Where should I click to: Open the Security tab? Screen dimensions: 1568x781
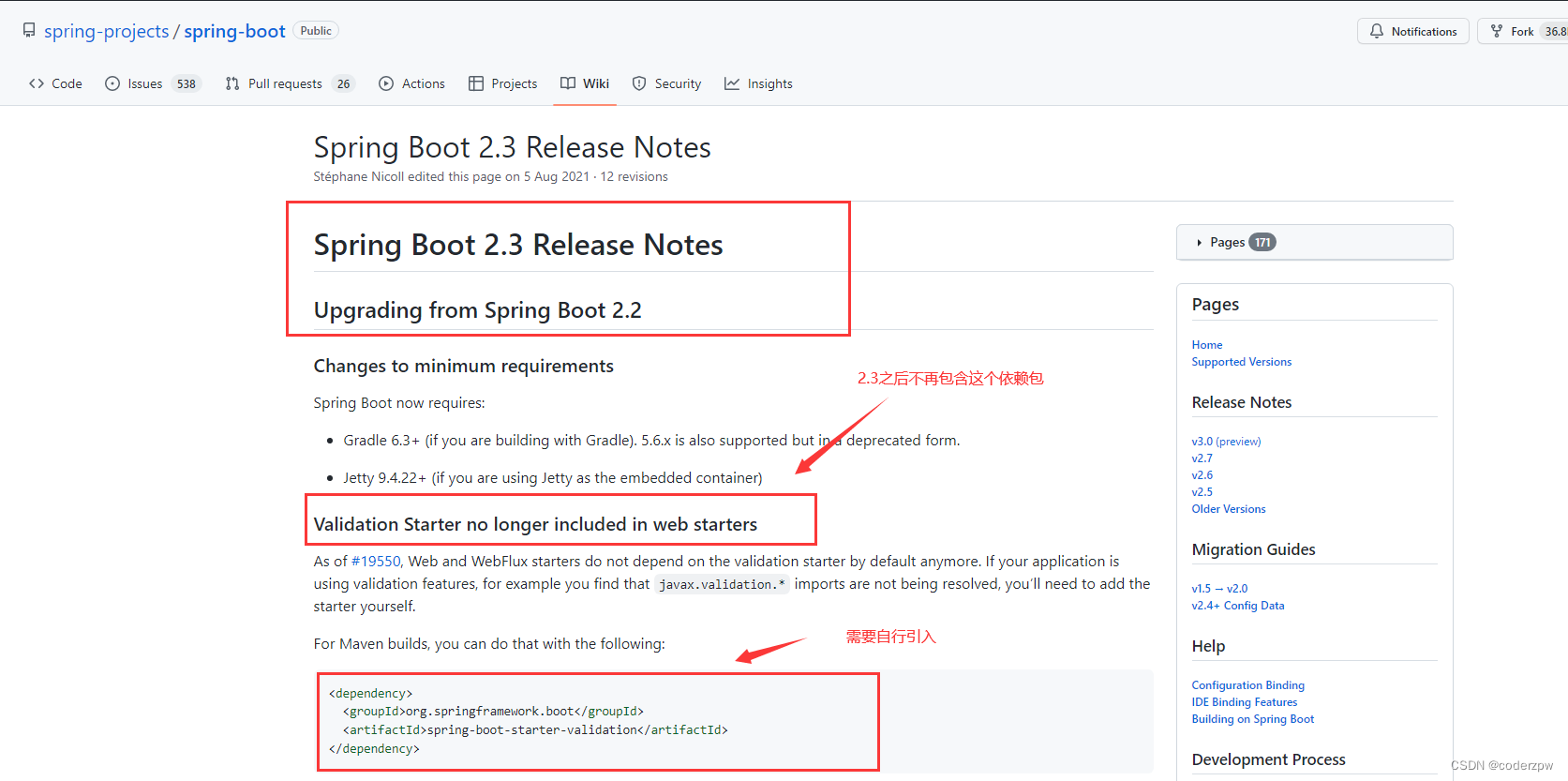coord(666,83)
